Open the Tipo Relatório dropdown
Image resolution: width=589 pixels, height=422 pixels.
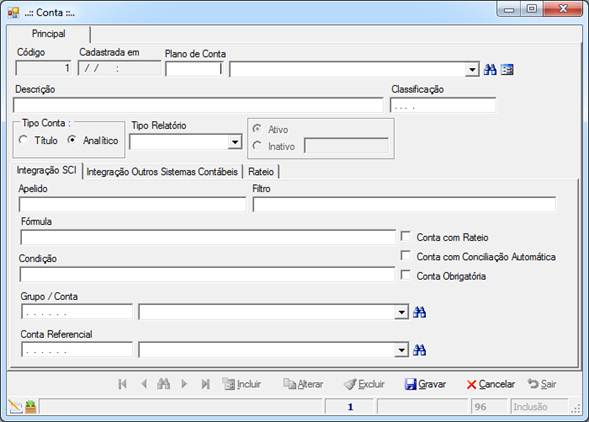[235, 142]
